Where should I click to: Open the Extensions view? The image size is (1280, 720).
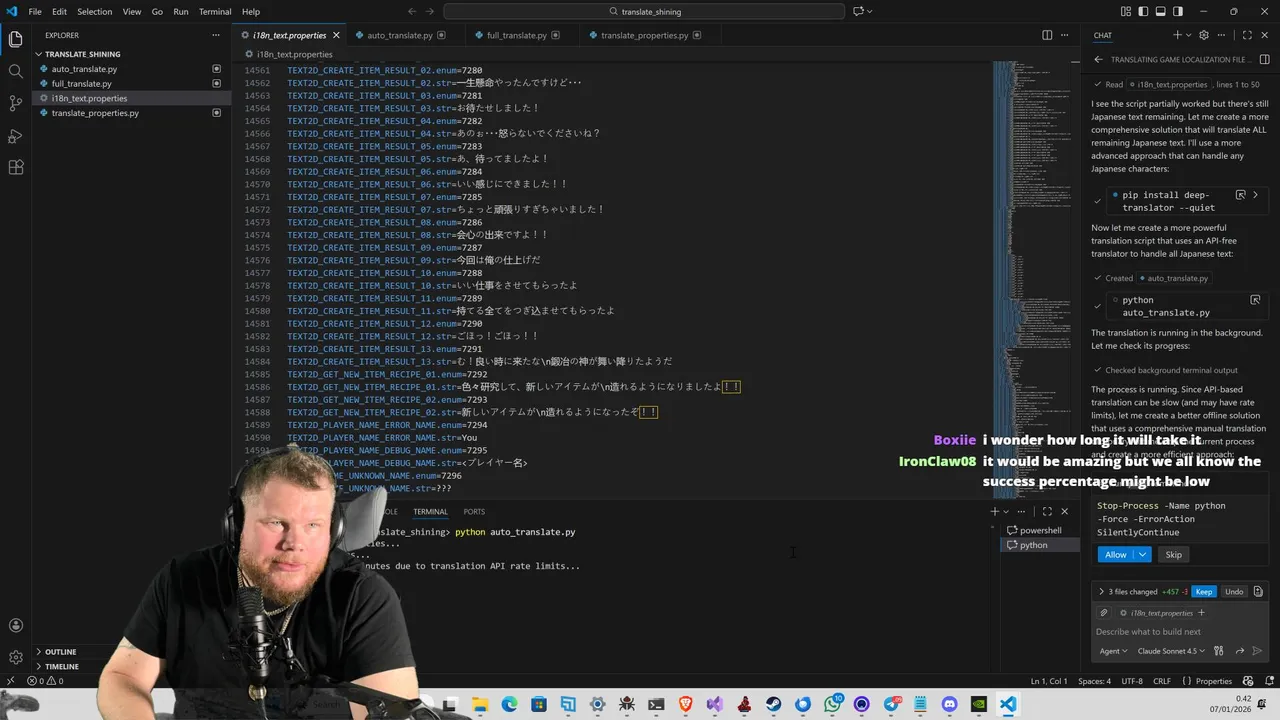[15, 167]
